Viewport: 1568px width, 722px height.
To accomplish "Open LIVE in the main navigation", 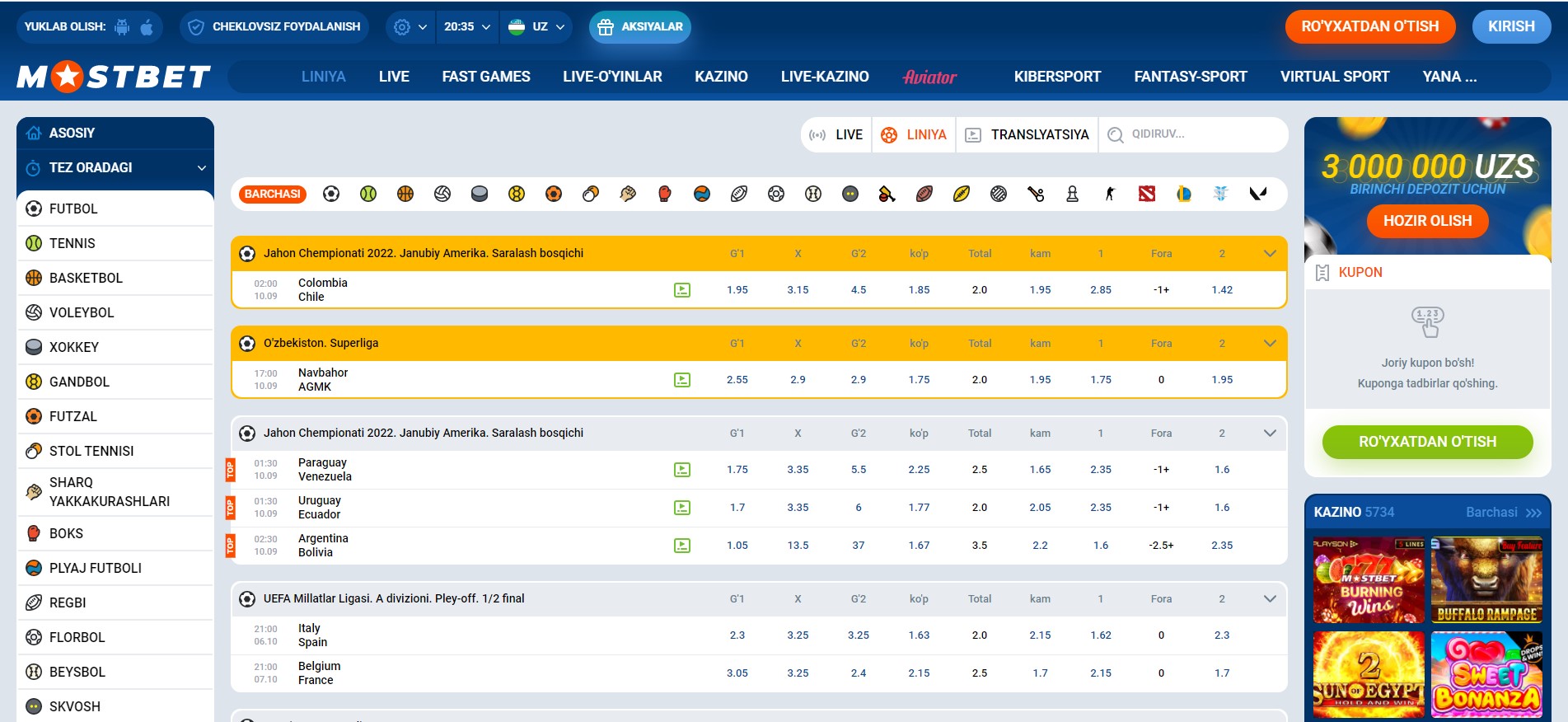I will (x=394, y=77).
